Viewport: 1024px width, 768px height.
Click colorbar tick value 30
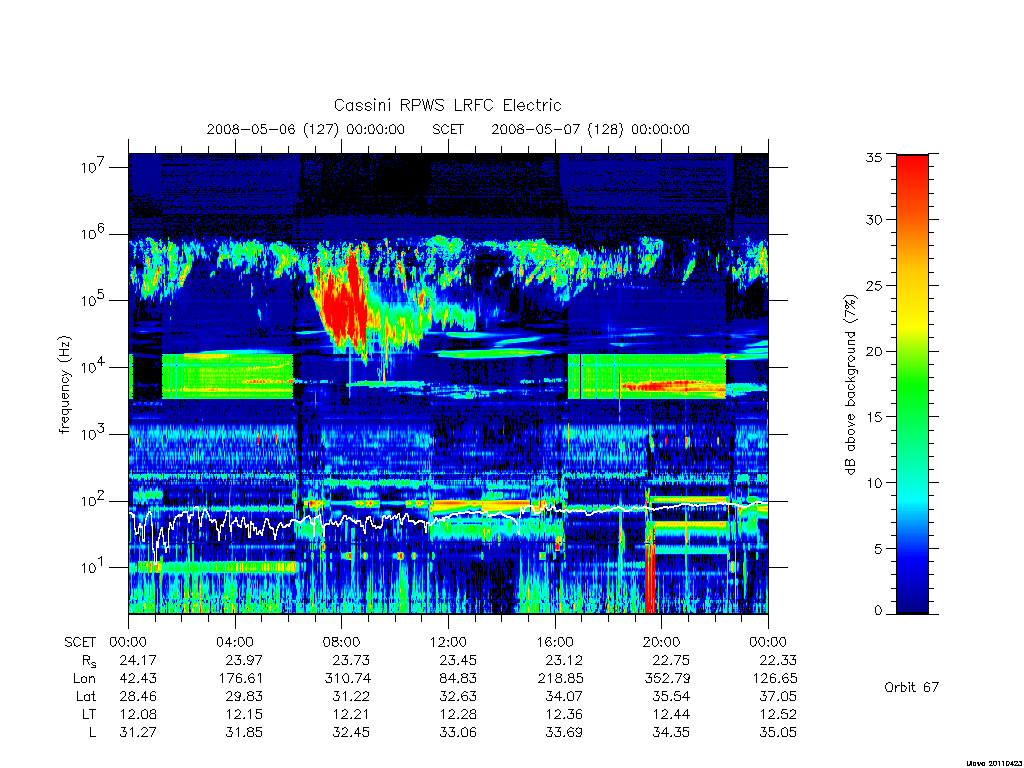874,220
